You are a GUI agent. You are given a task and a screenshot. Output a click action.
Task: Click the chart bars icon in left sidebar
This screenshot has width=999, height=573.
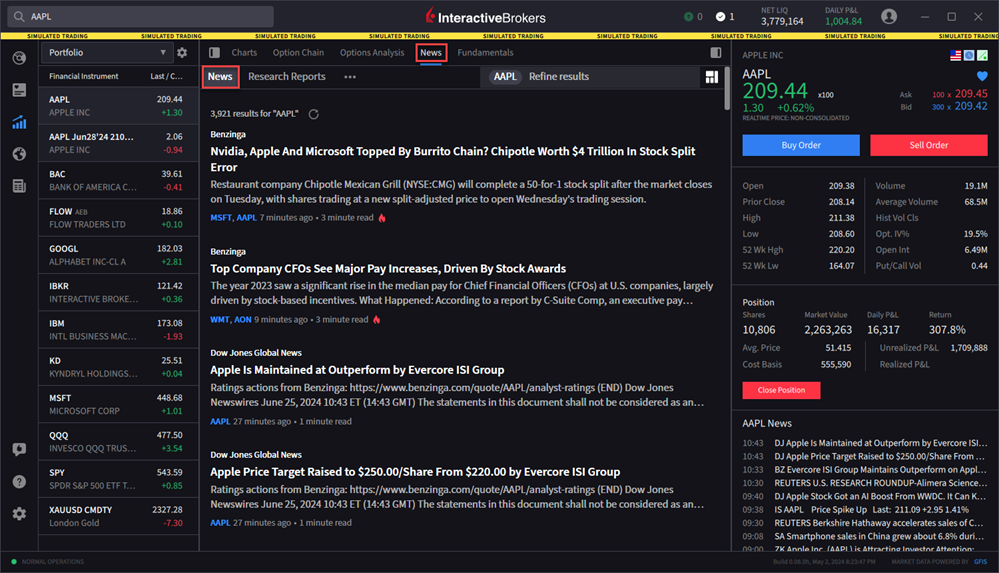(x=19, y=122)
